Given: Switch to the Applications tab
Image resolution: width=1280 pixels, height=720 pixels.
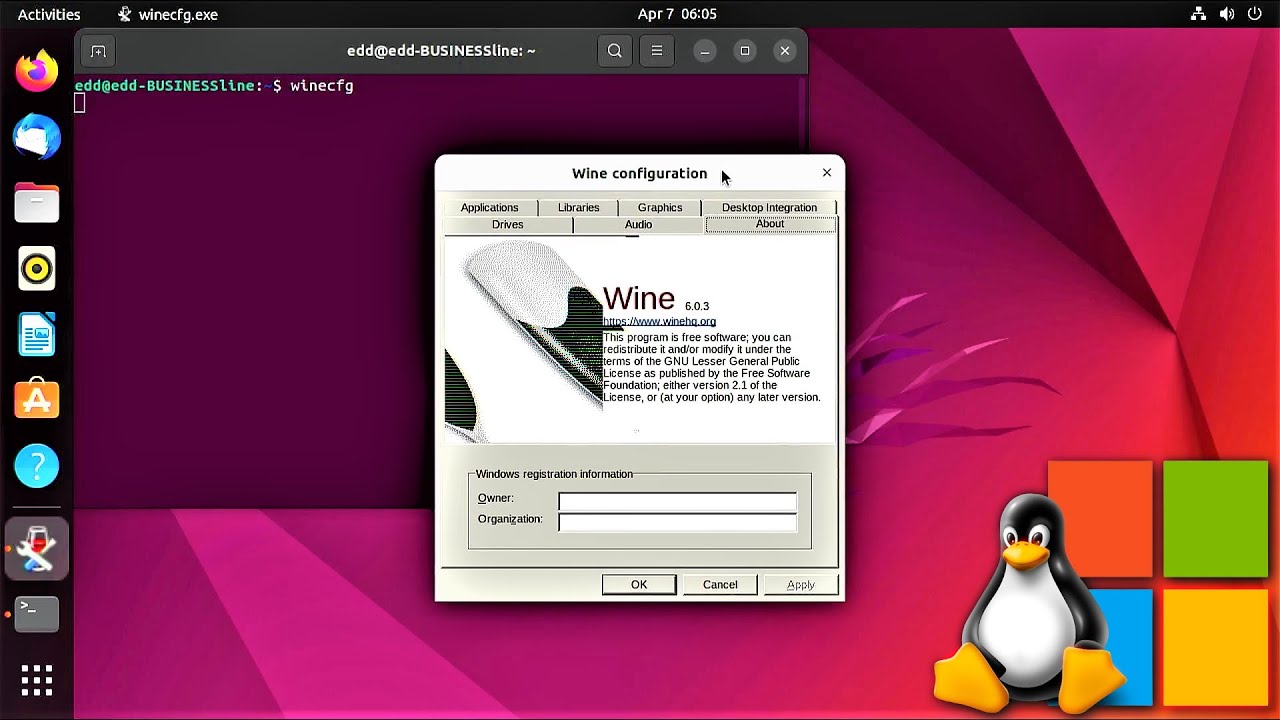Looking at the screenshot, I should (x=490, y=207).
